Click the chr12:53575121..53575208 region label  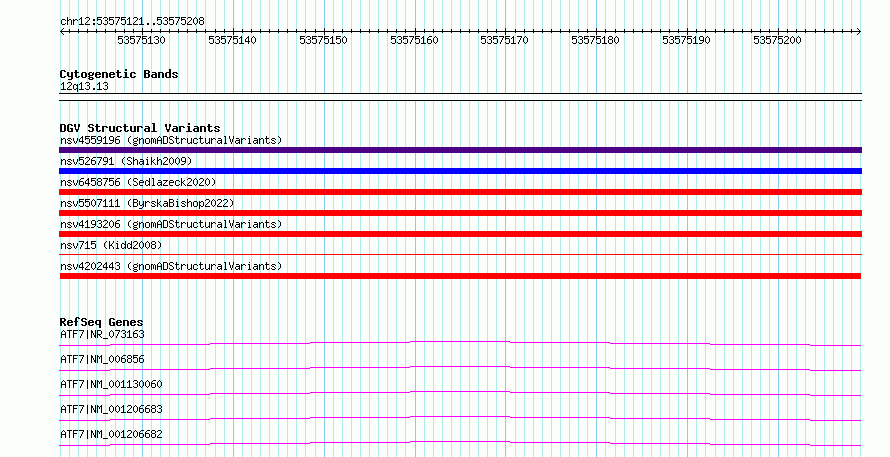132,22
